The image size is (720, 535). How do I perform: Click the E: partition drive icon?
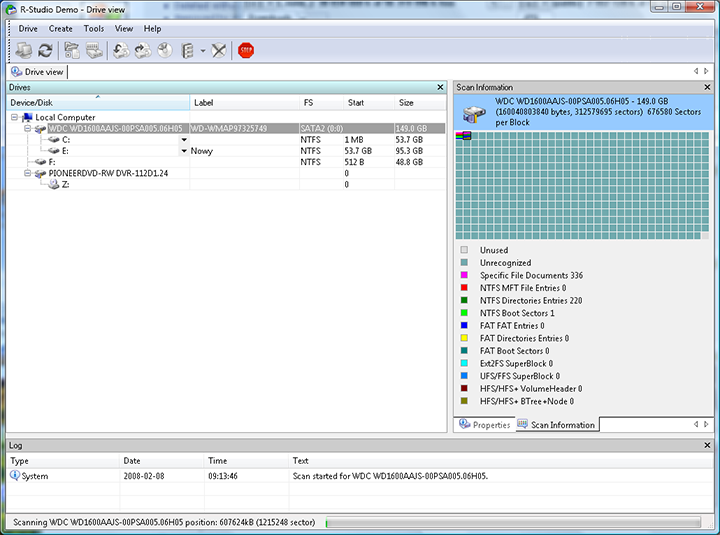click(x=54, y=151)
